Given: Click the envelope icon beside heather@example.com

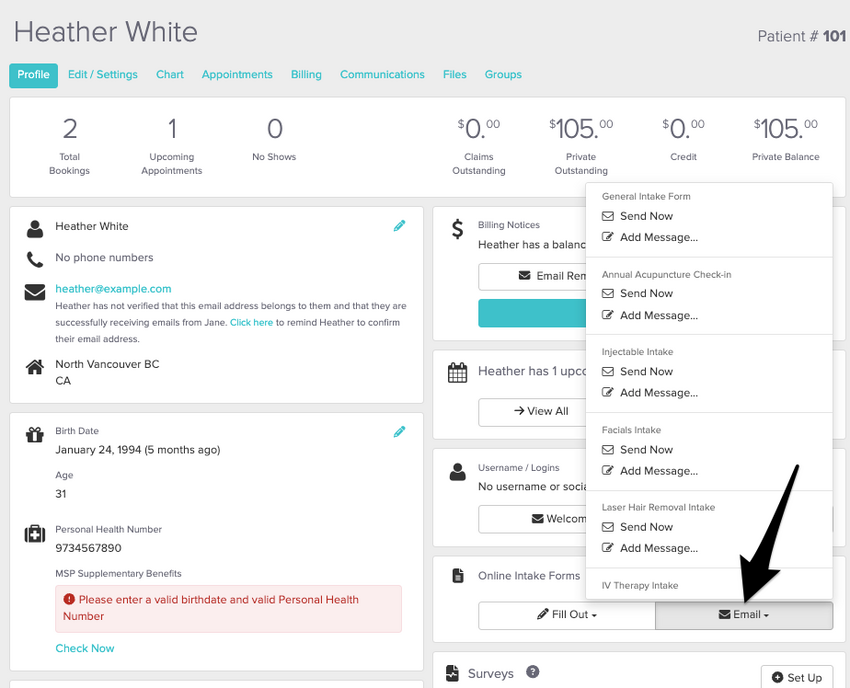Looking at the screenshot, I should (35, 292).
